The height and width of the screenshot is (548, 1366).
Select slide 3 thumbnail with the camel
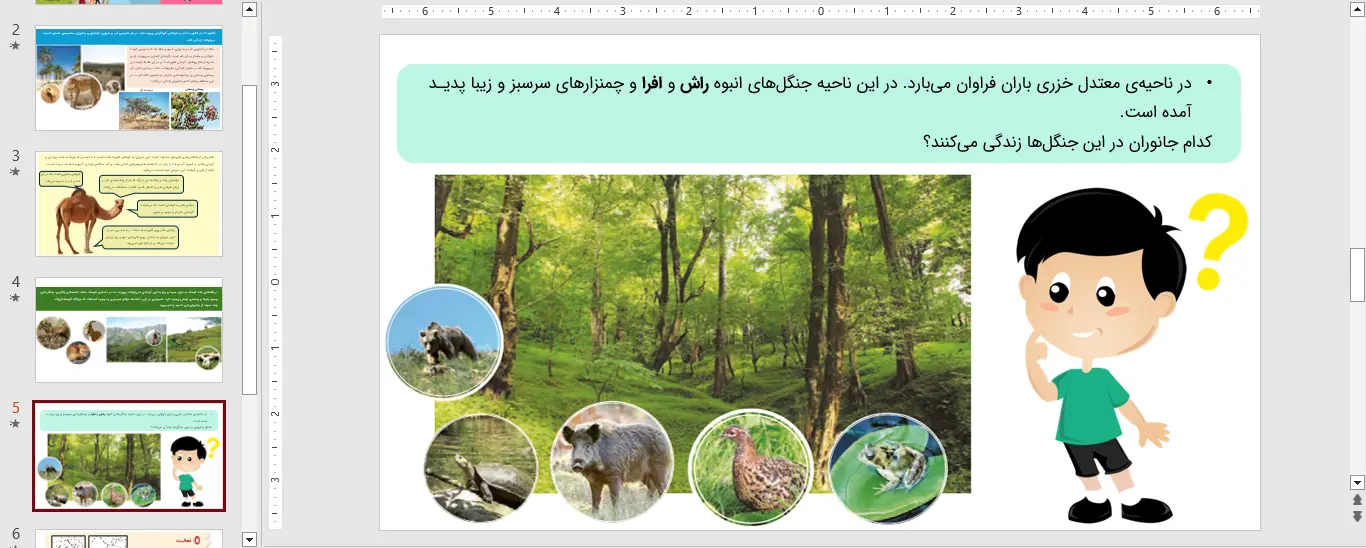tap(129, 204)
